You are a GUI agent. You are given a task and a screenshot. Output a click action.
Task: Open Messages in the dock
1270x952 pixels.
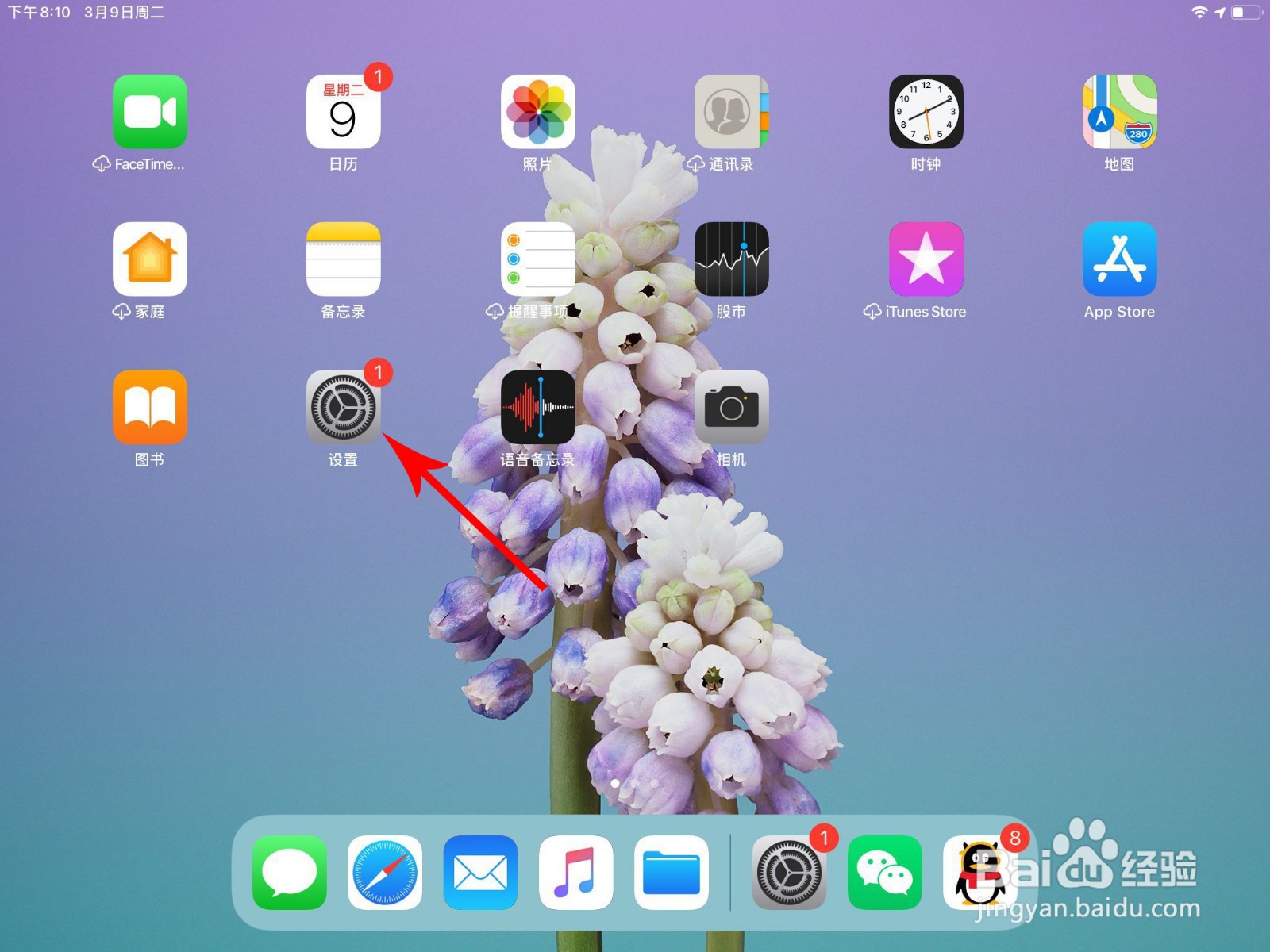tap(289, 873)
